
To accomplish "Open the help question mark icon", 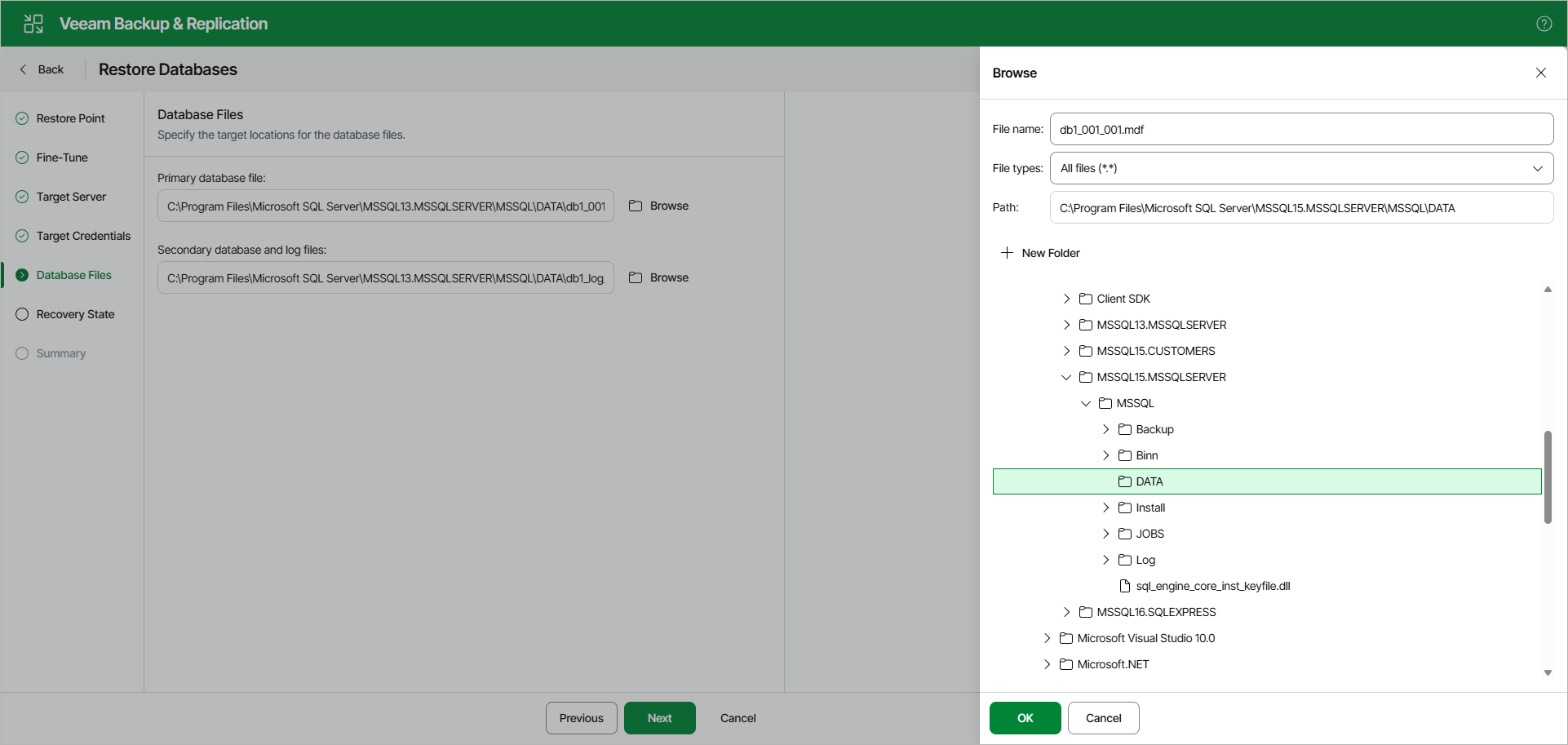I will (1544, 24).
